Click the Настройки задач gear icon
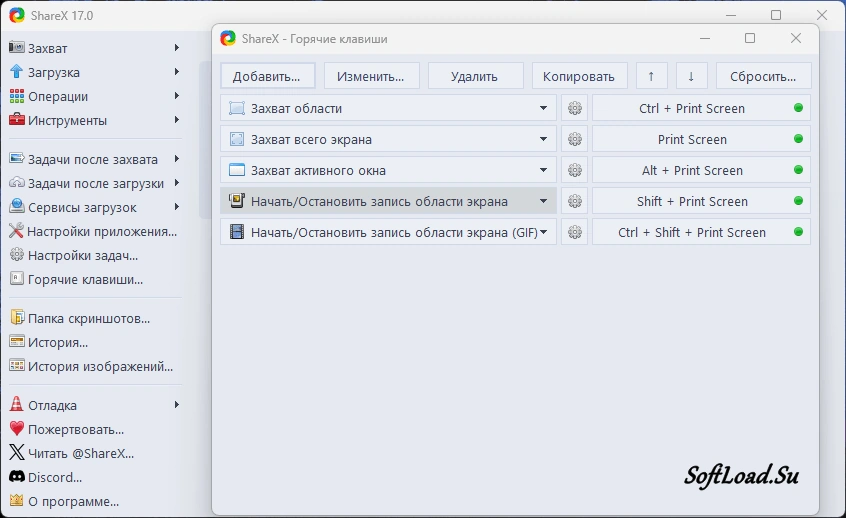The image size is (846, 518). 17,255
